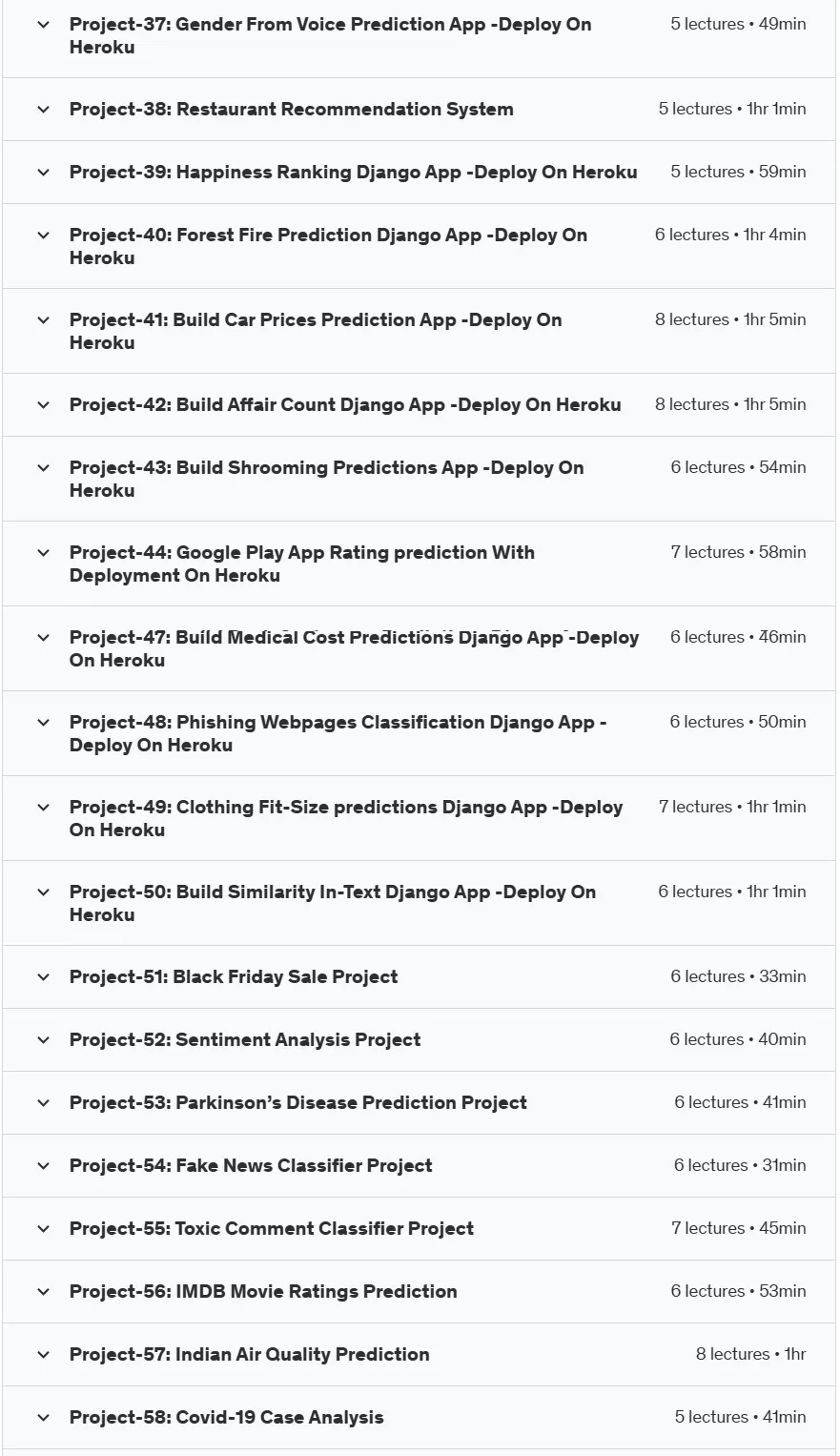
Task: Expand Project-49 Clothing Fit-Size chevron
Action: [43, 808]
